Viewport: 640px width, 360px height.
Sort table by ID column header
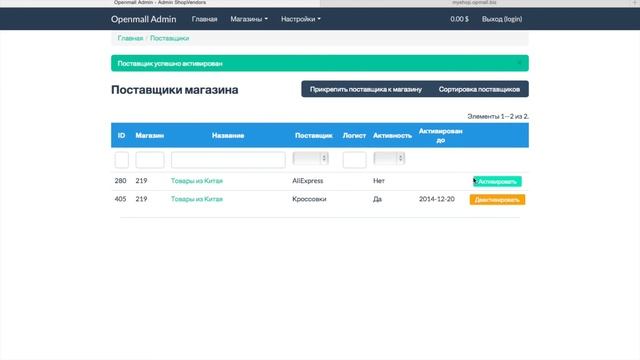click(x=121, y=135)
